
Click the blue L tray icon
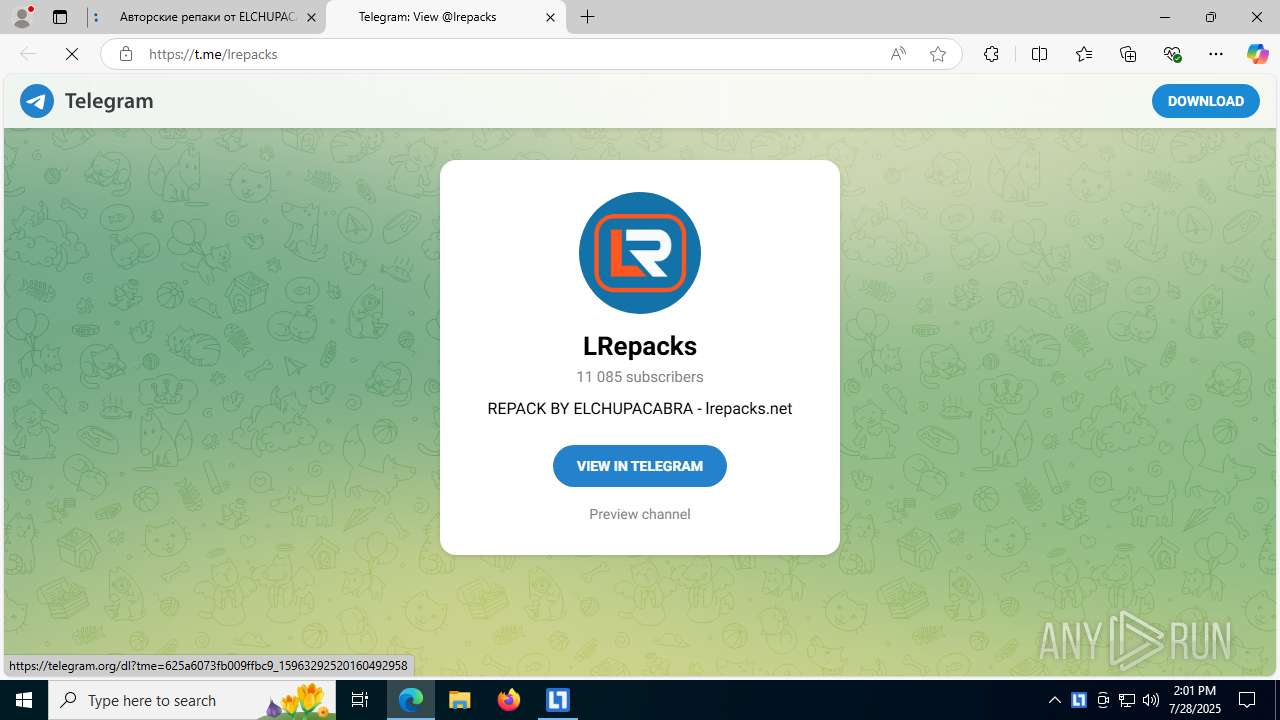[x=1079, y=700]
